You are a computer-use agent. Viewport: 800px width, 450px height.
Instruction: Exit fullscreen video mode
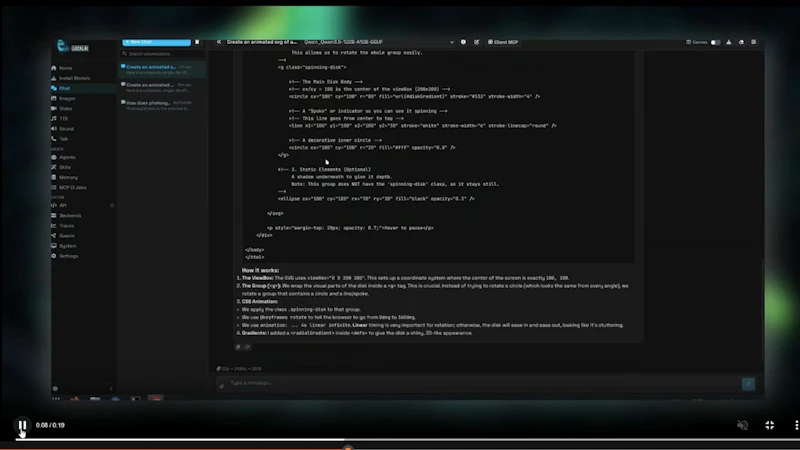point(770,425)
